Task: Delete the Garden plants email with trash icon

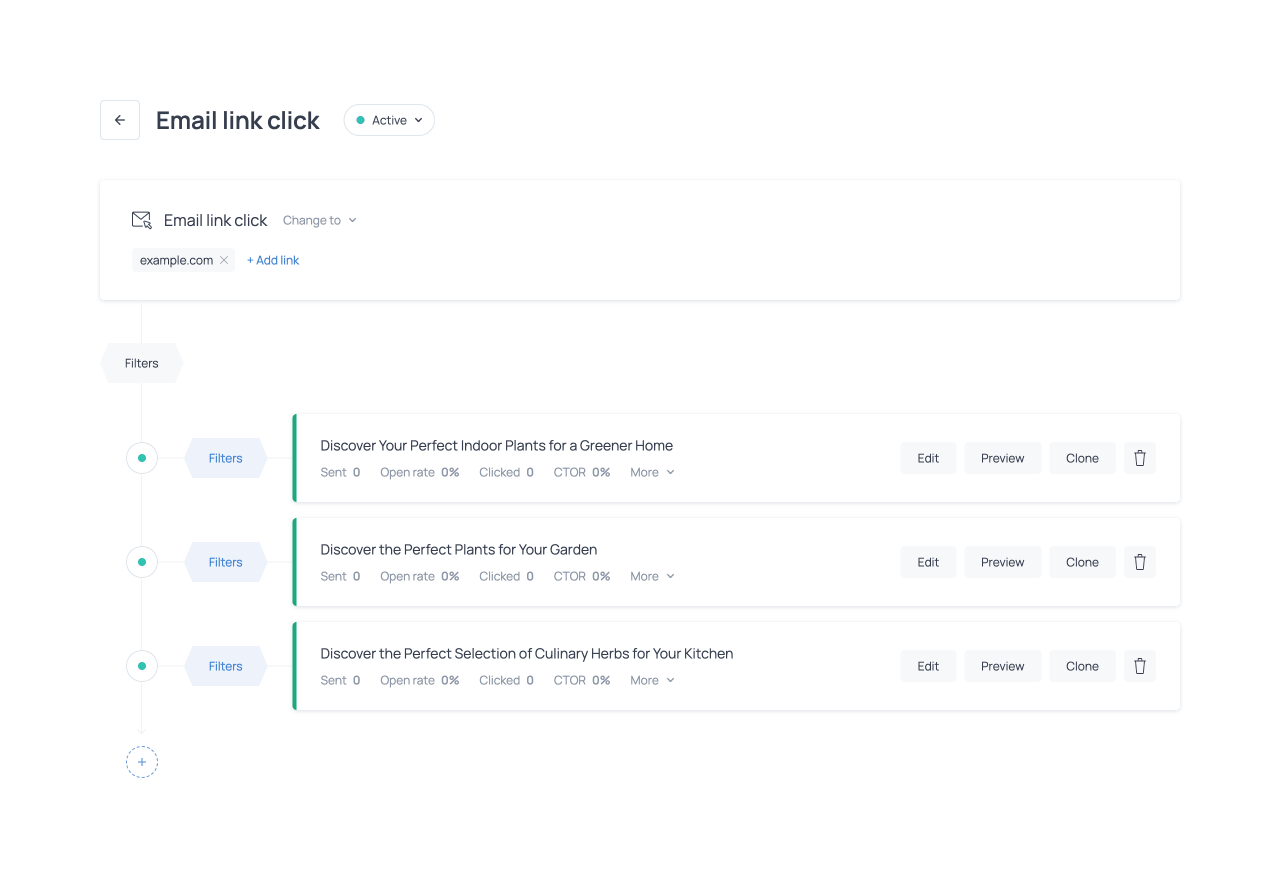Action: [x=1139, y=562]
